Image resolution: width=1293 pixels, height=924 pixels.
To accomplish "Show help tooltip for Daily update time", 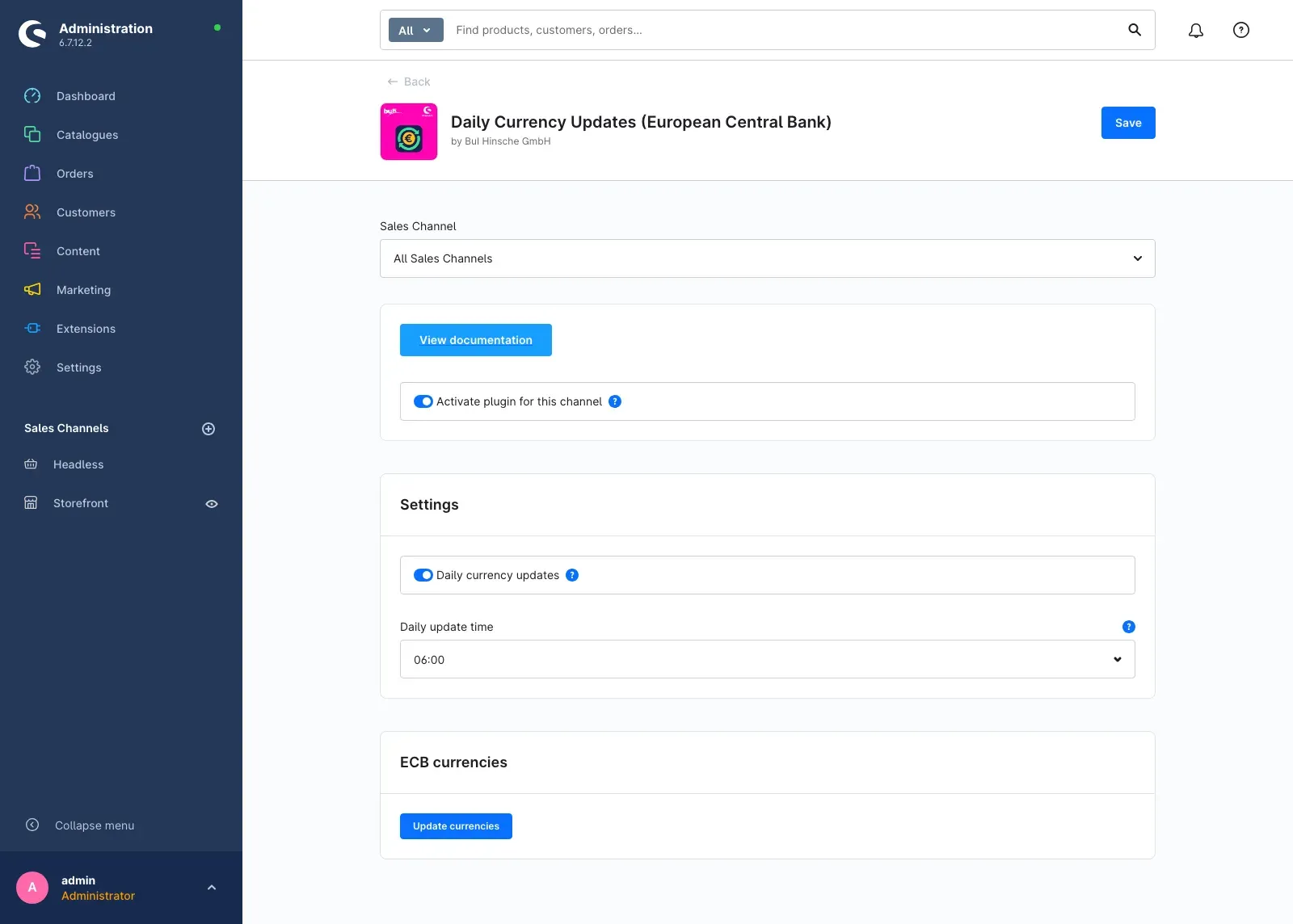I will point(1129,627).
